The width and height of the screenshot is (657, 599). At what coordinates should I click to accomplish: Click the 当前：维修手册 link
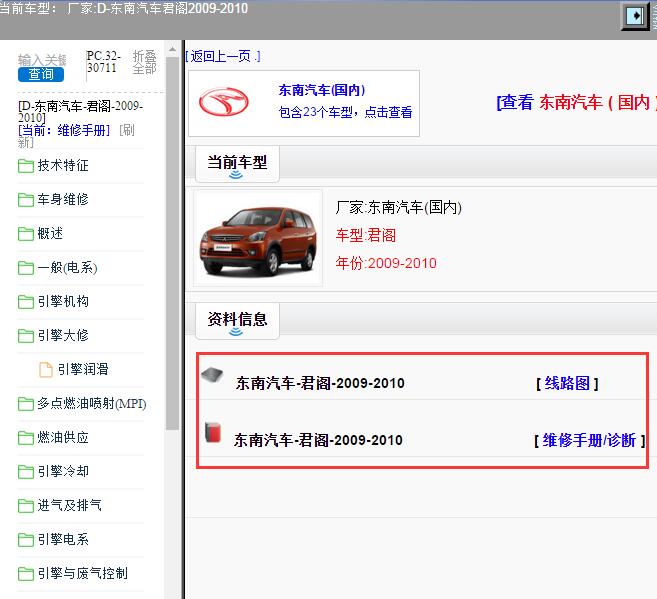click(x=64, y=130)
